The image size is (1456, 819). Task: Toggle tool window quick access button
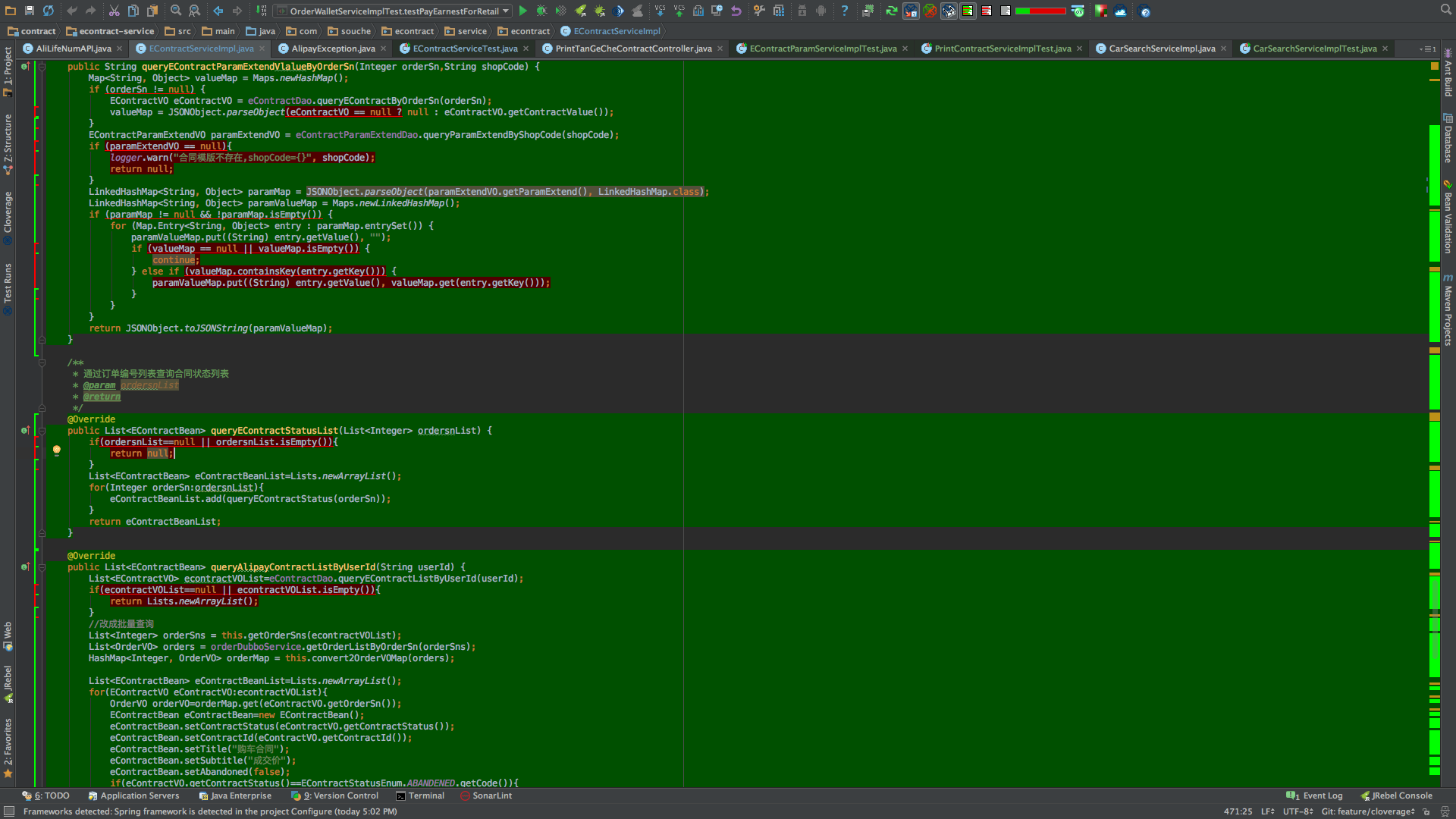tap(9, 811)
